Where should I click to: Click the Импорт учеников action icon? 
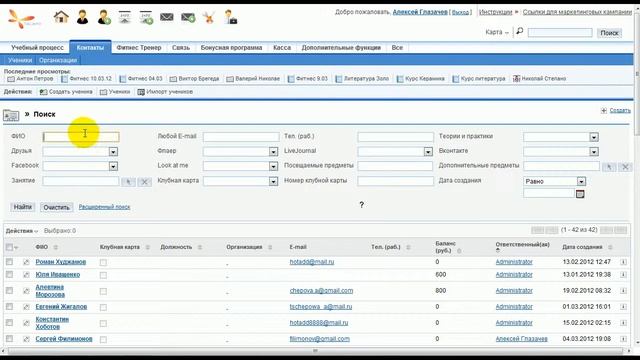click(x=141, y=92)
